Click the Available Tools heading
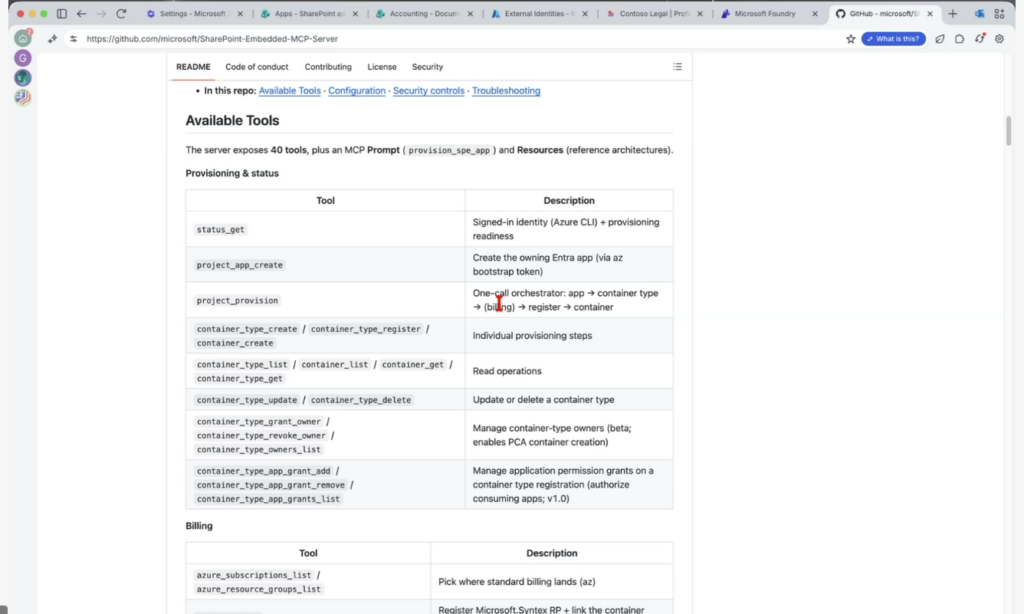The height and width of the screenshot is (614, 1024). [x=232, y=120]
